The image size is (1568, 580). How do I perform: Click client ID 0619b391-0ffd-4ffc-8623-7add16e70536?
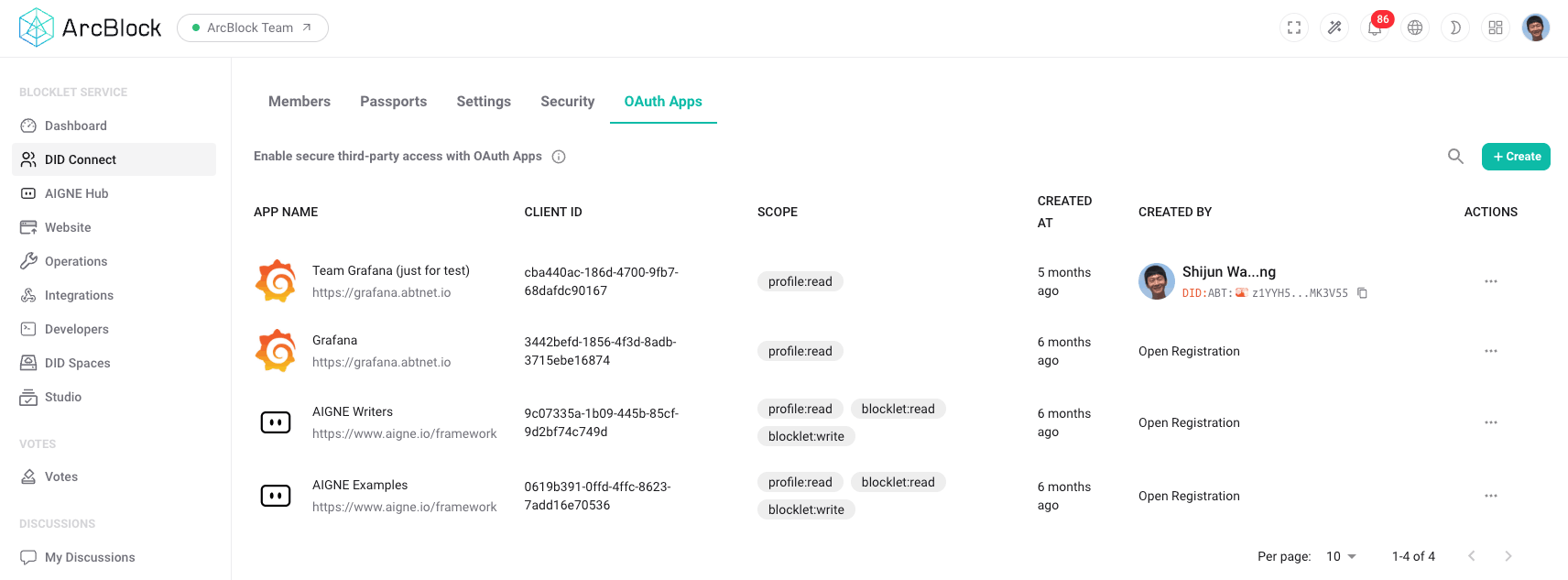[x=597, y=496]
